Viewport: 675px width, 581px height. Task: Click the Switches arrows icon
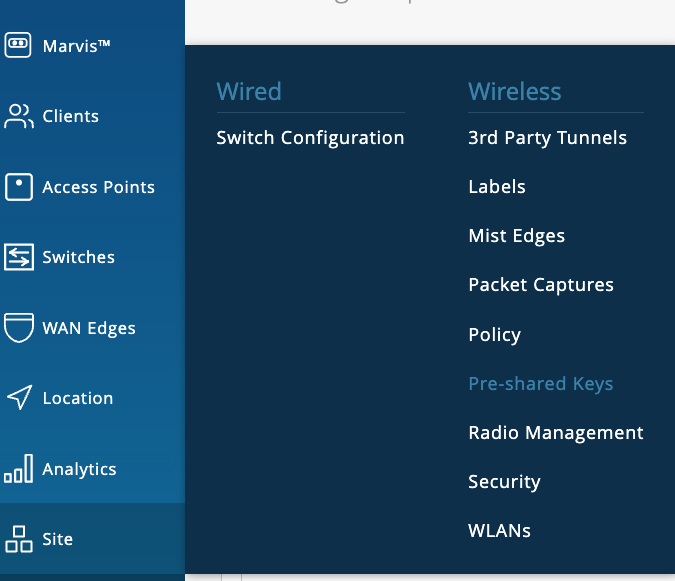[19, 257]
